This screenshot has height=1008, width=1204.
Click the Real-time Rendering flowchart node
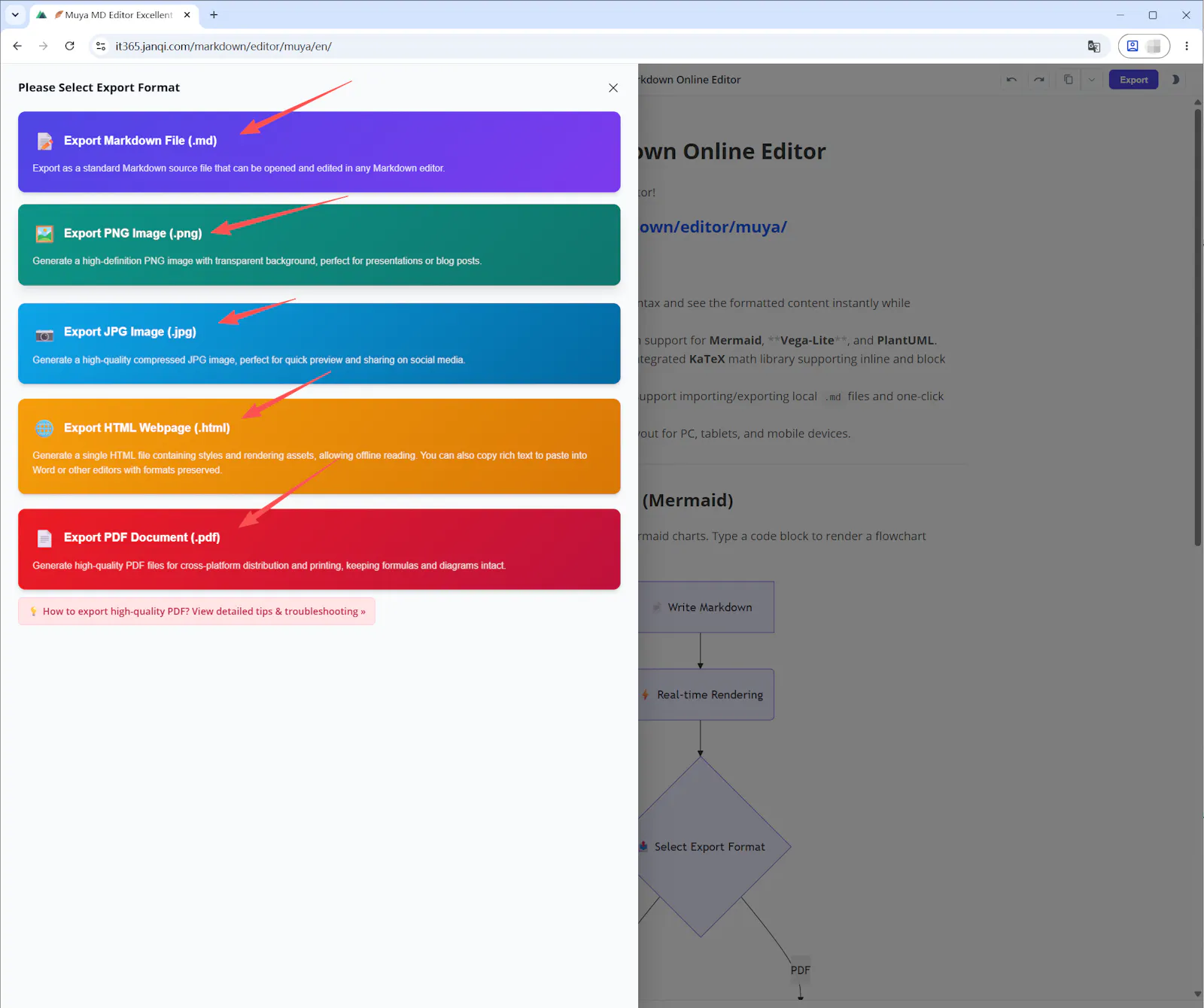pyautogui.click(x=706, y=695)
